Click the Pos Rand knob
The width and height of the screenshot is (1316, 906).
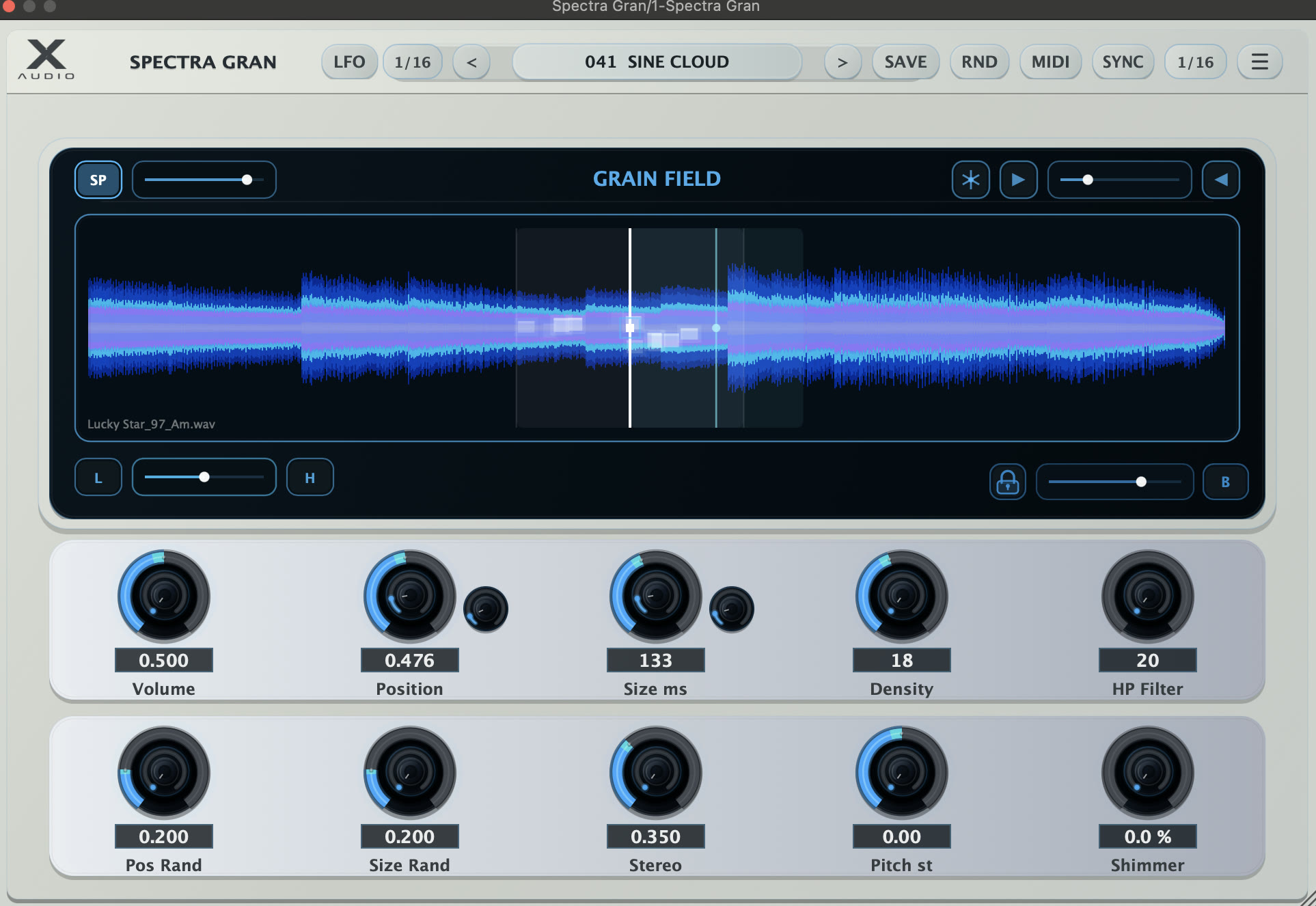tap(164, 773)
